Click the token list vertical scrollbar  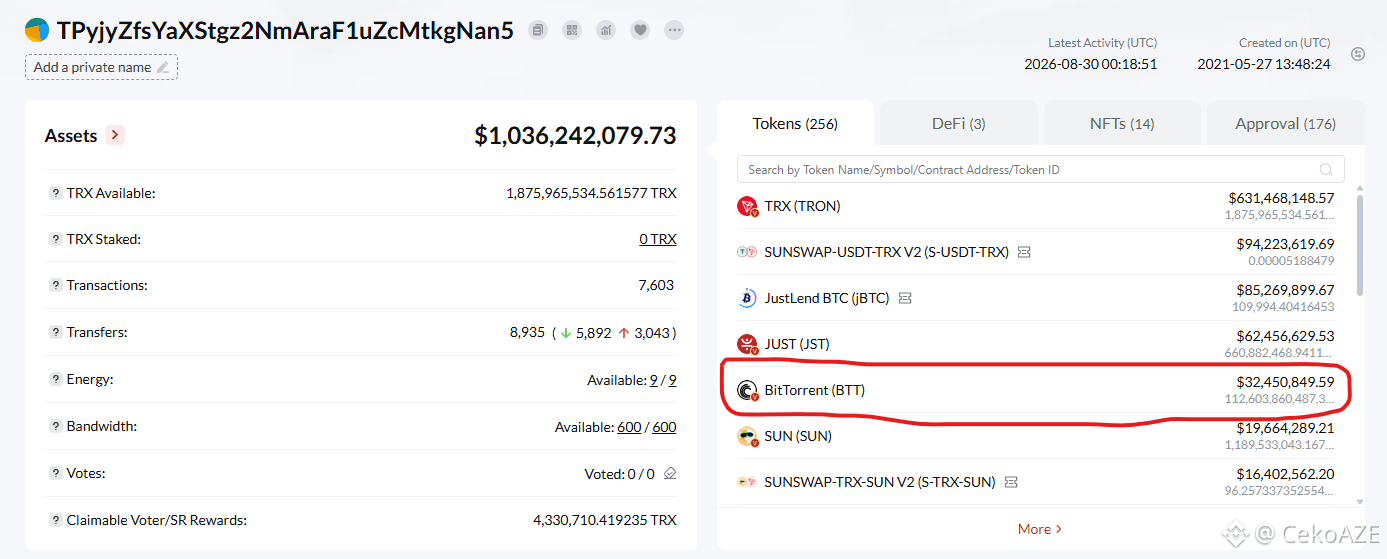(x=1359, y=245)
